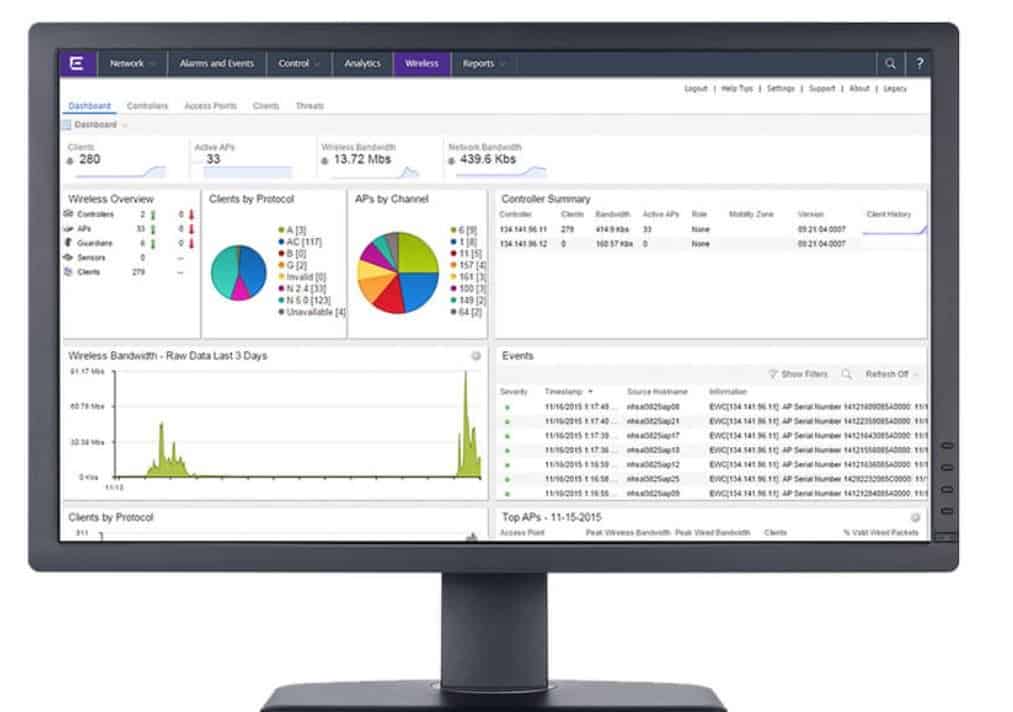Image resolution: width=1013 pixels, height=712 pixels.
Task: Open the Alarms and Events menu
Action: [219, 63]
